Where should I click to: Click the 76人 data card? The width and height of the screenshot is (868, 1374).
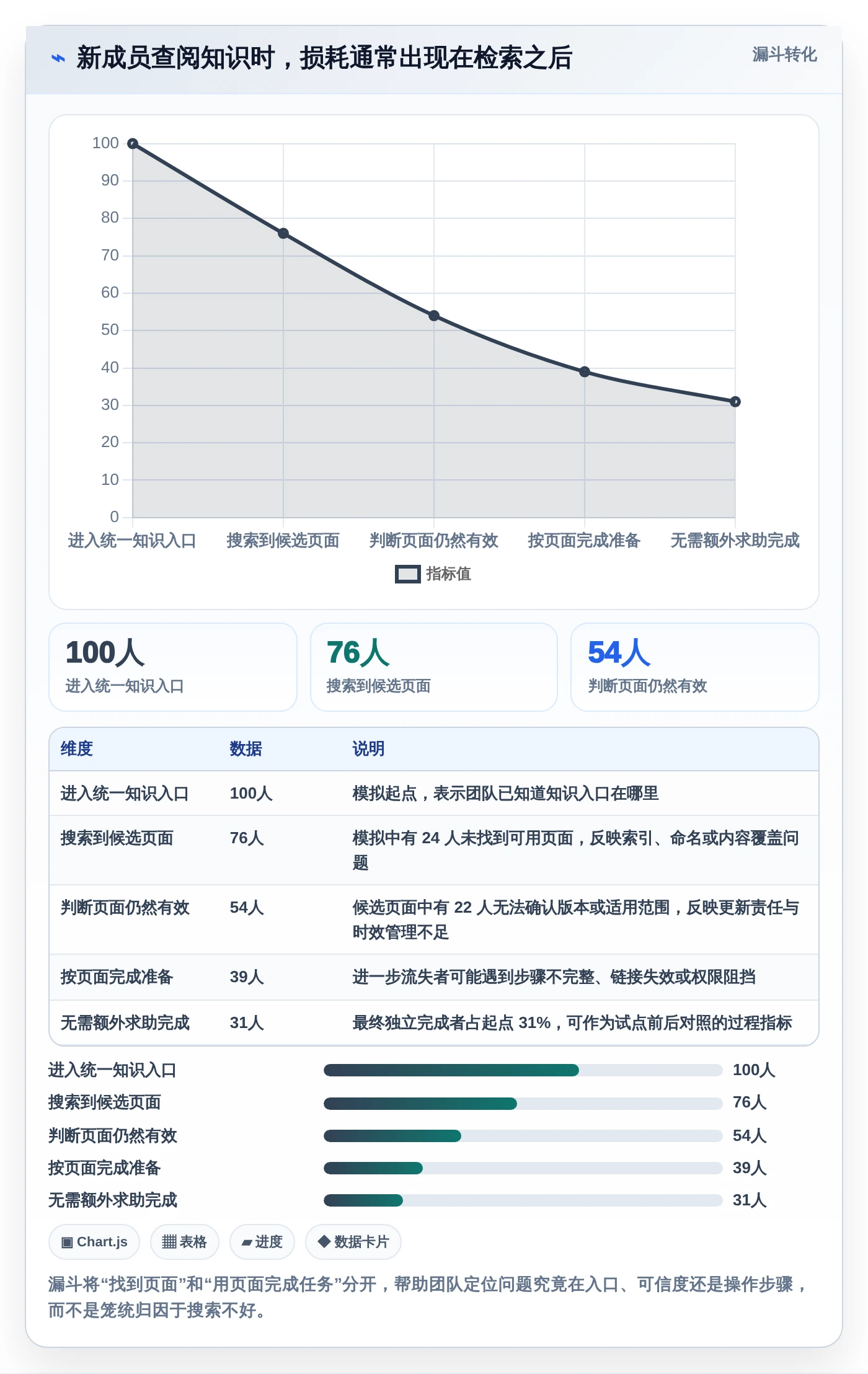434,667
